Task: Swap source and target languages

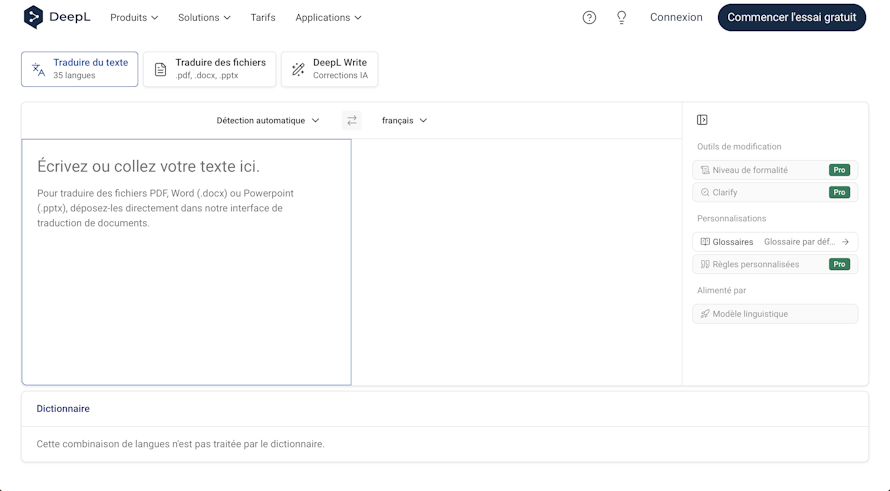Action: [352, 120]
